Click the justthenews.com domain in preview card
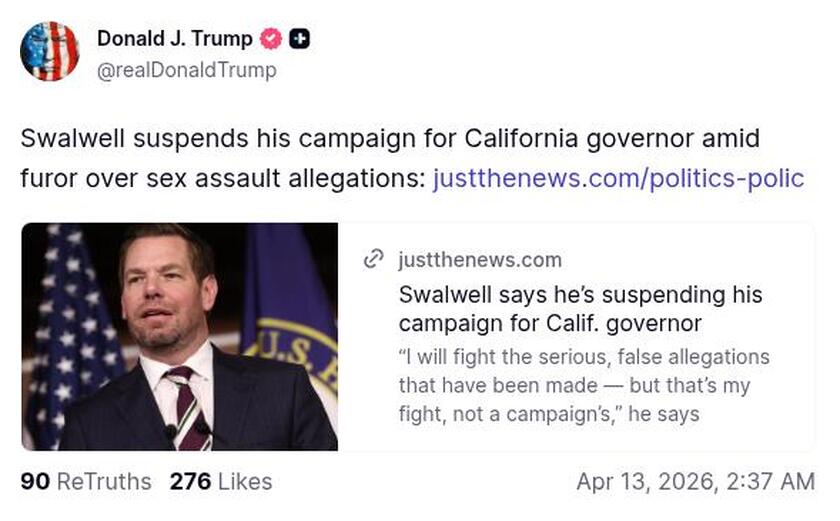Viewport: 840px width, 521px height. (x=480, y=260)
